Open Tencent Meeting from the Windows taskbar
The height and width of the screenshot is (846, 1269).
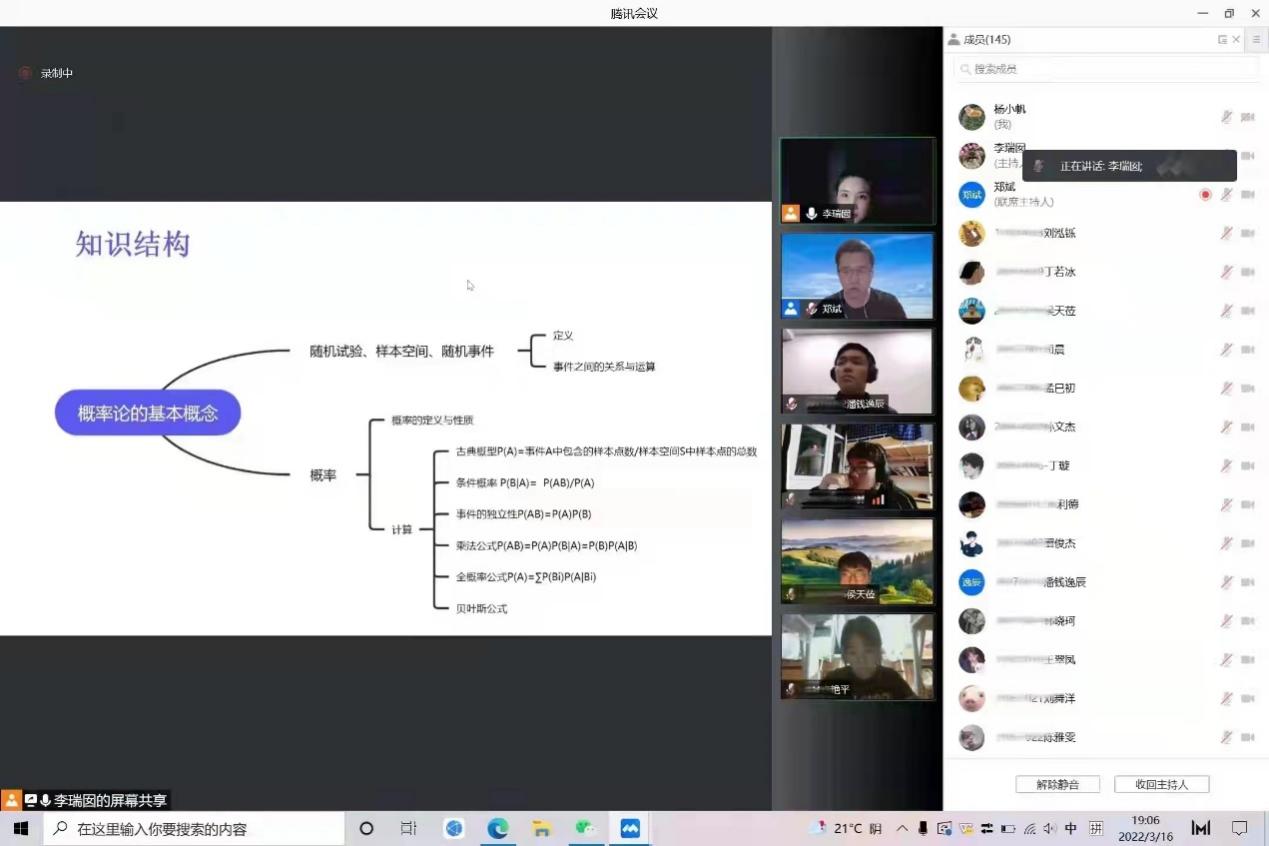click(x=630, y=828)
